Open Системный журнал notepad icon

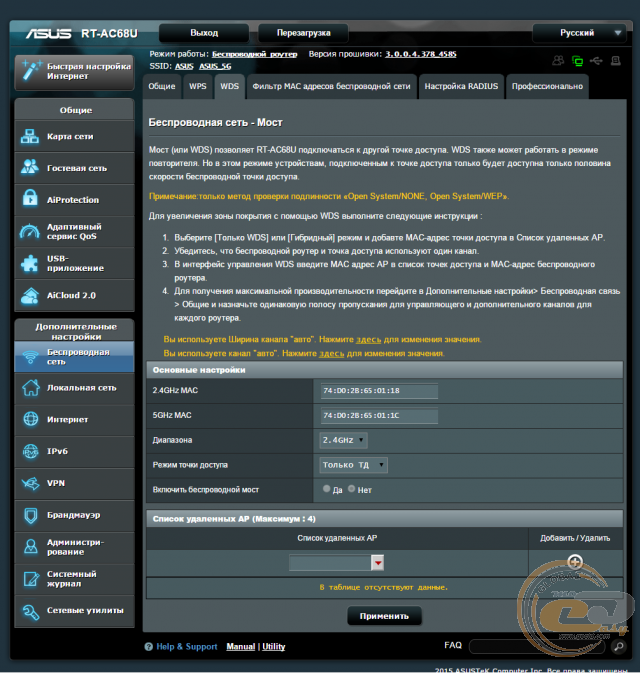point(31,579)
